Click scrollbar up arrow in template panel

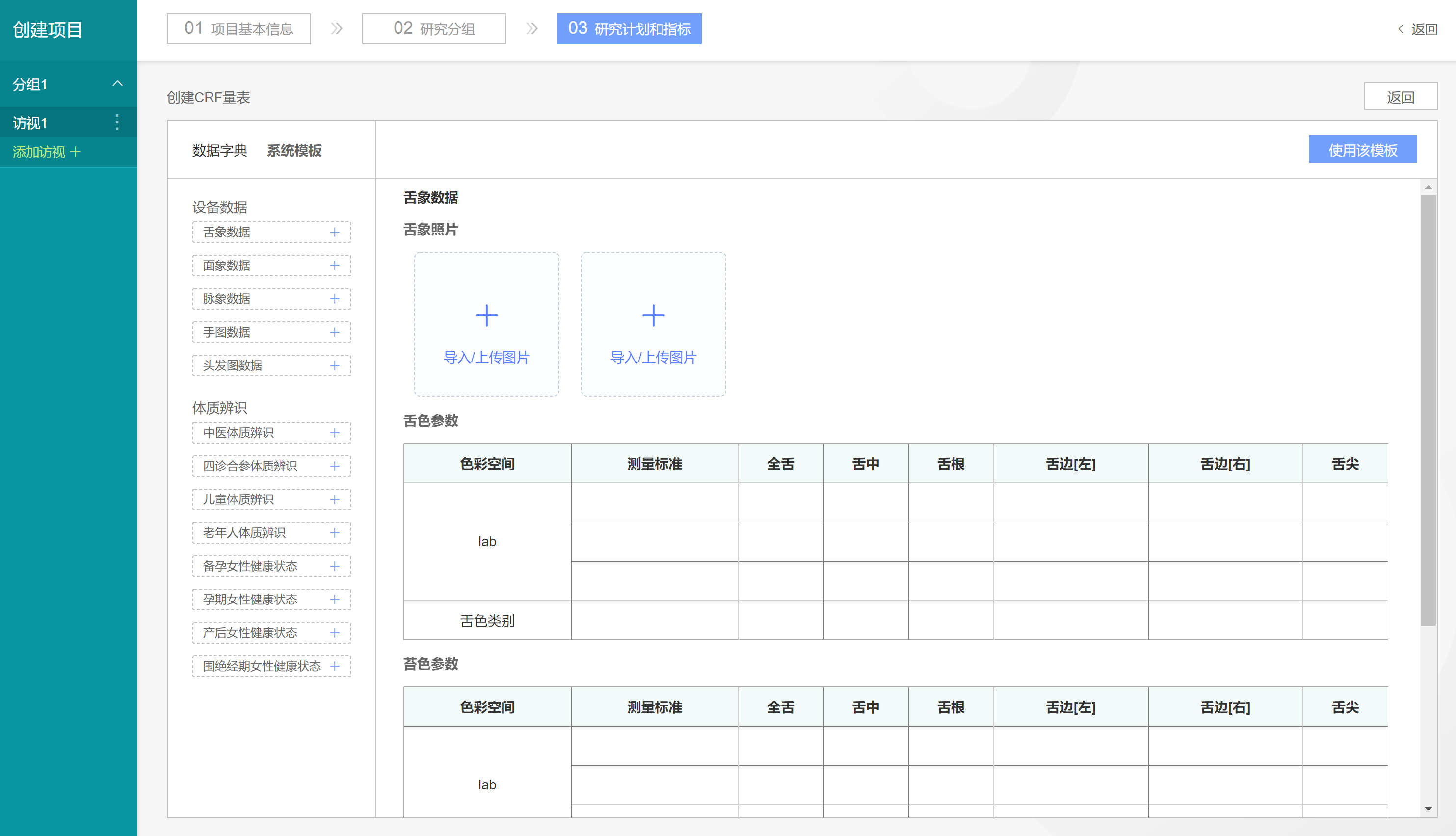(x=1428, y=188)
